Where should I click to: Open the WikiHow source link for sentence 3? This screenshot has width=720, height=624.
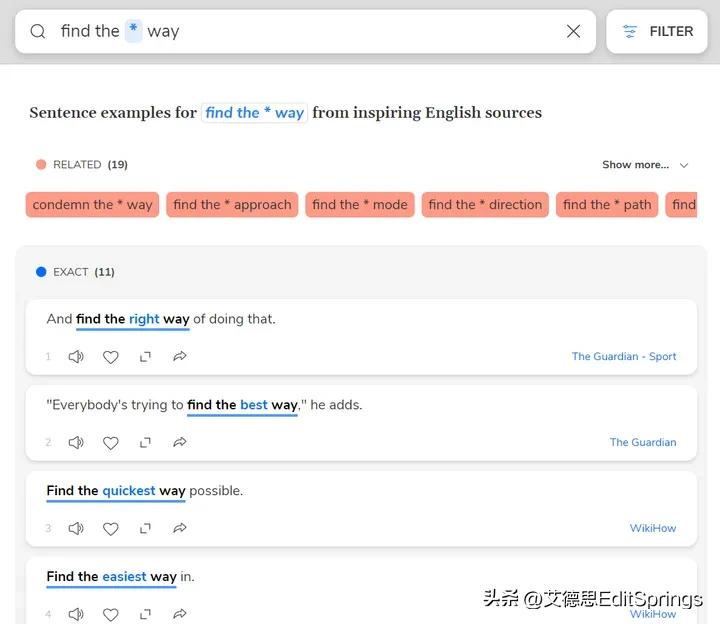[652, 528]
